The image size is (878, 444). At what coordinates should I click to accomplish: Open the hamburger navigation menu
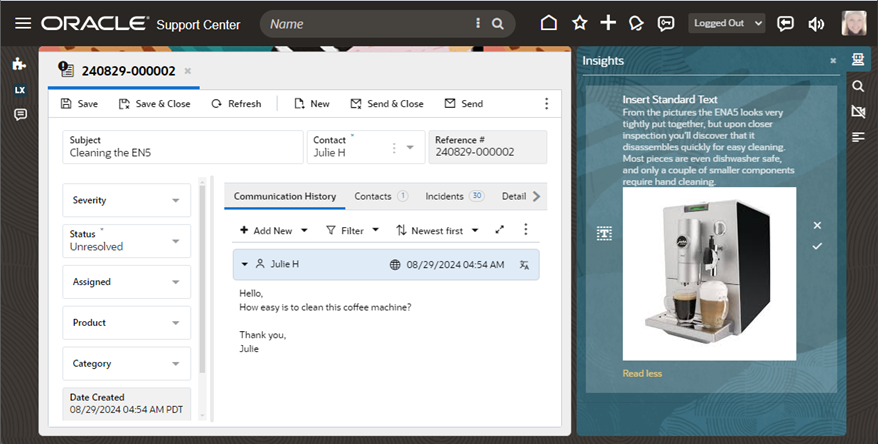(23, 24)
